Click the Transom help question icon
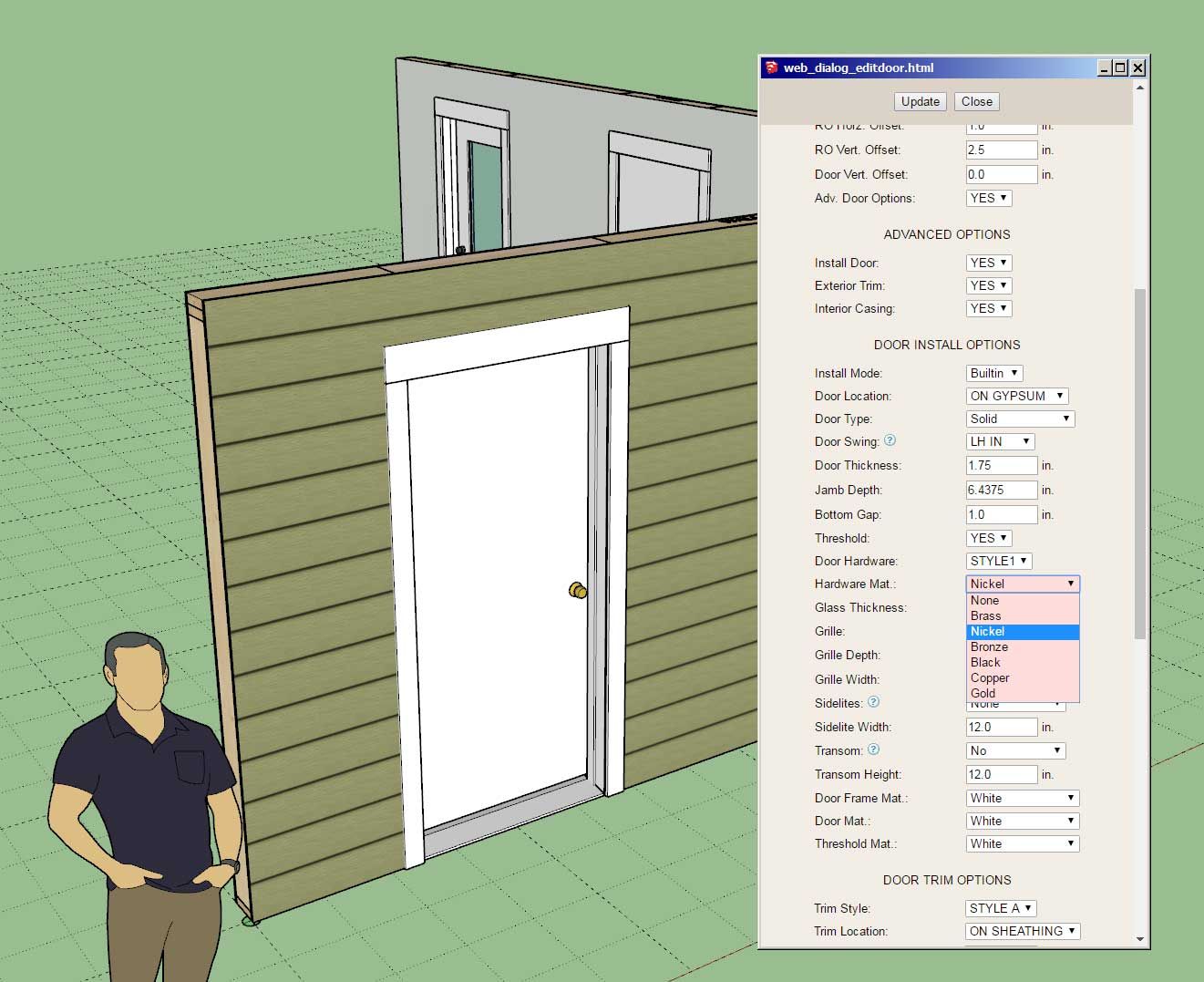The image size is (1204, 982). [873, 749]
